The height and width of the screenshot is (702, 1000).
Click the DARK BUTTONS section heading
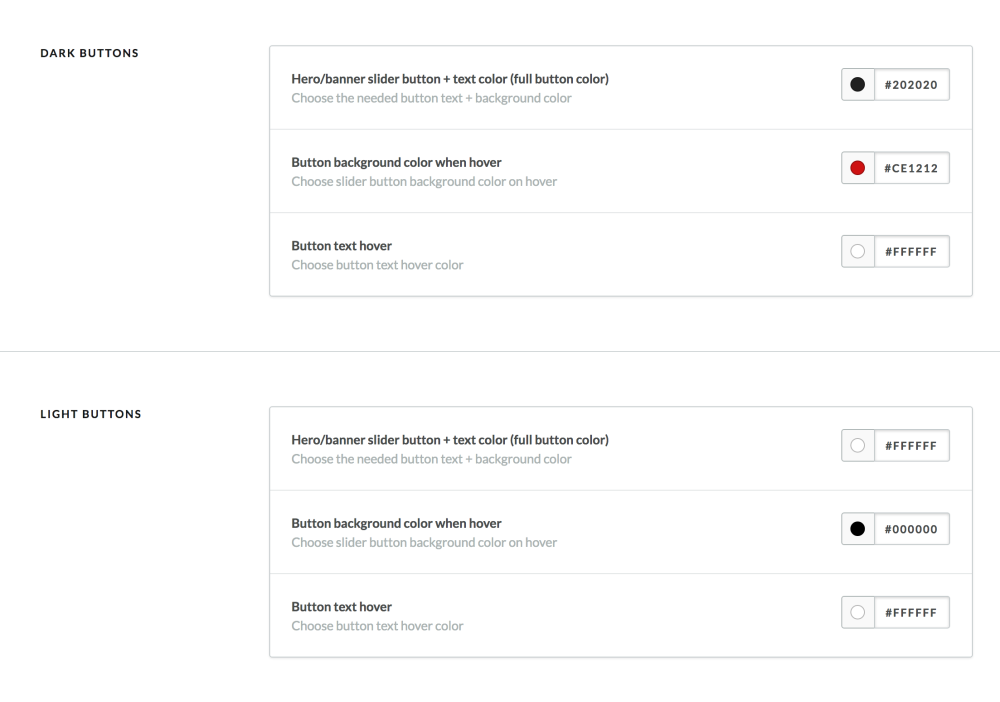[89, 53]
